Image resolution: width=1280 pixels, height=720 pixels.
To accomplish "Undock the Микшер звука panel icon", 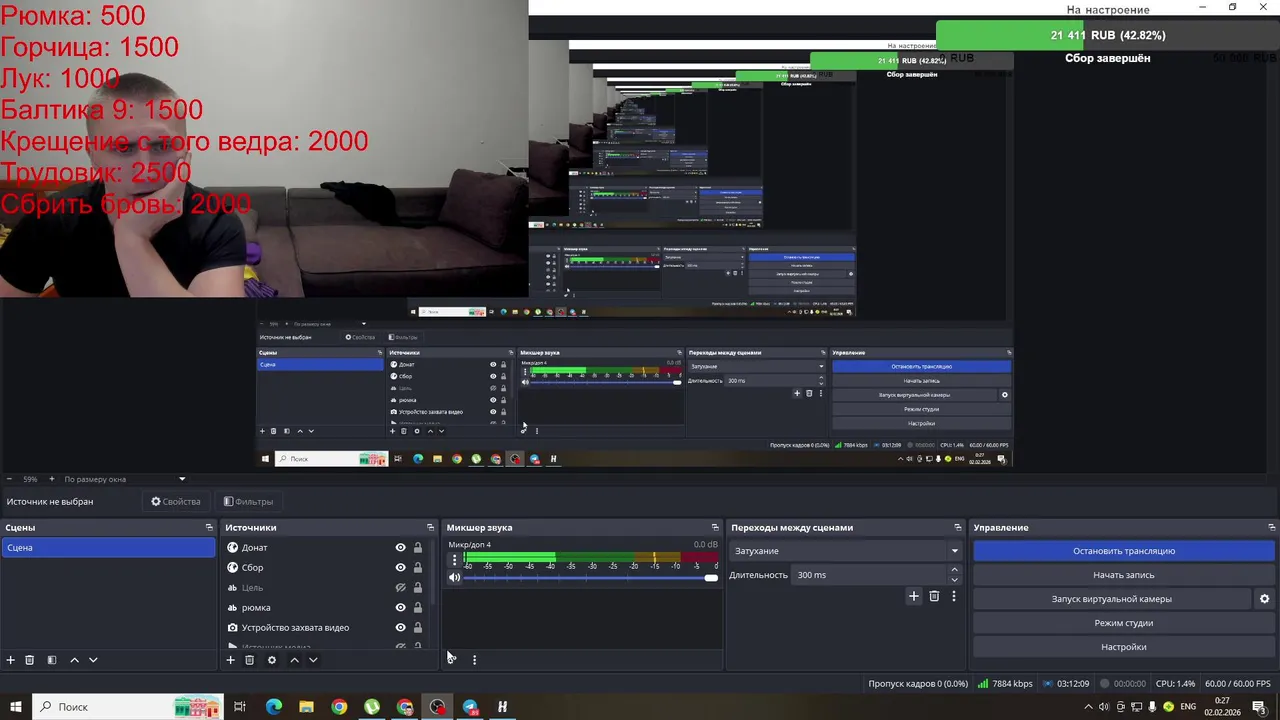I will tap(715, 527).
